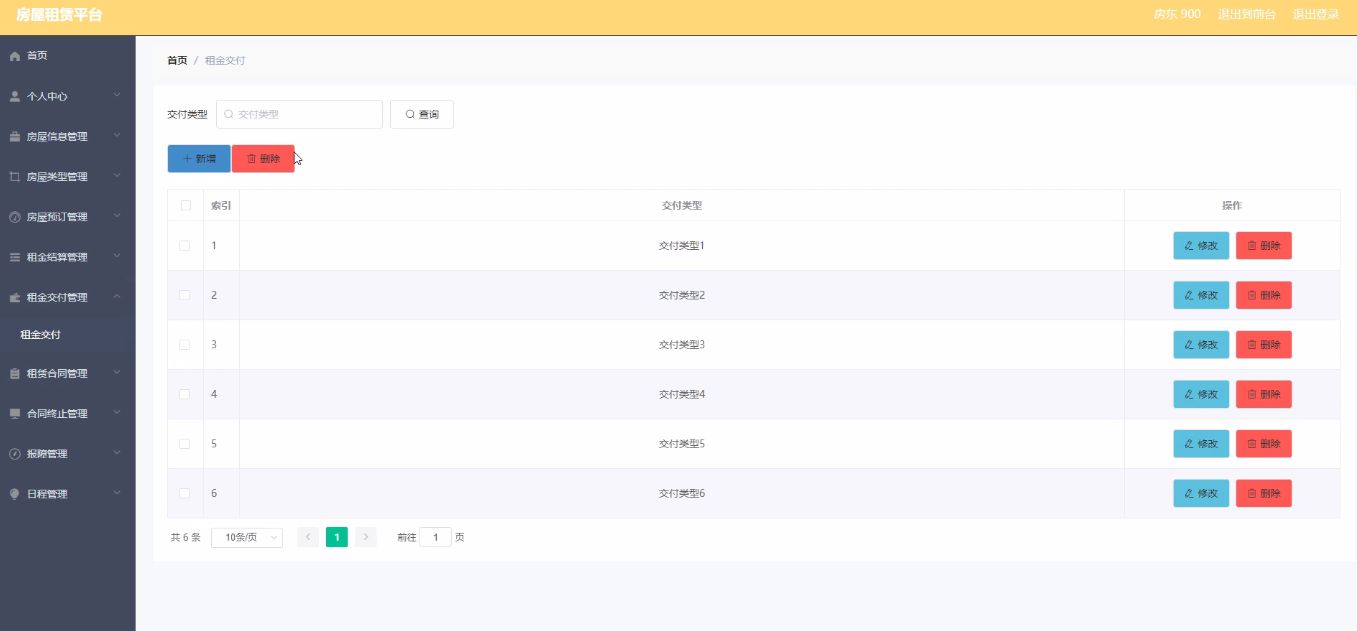Click the 交付类型 search input field
The image size is (1357, 631).
pos(299,115)
